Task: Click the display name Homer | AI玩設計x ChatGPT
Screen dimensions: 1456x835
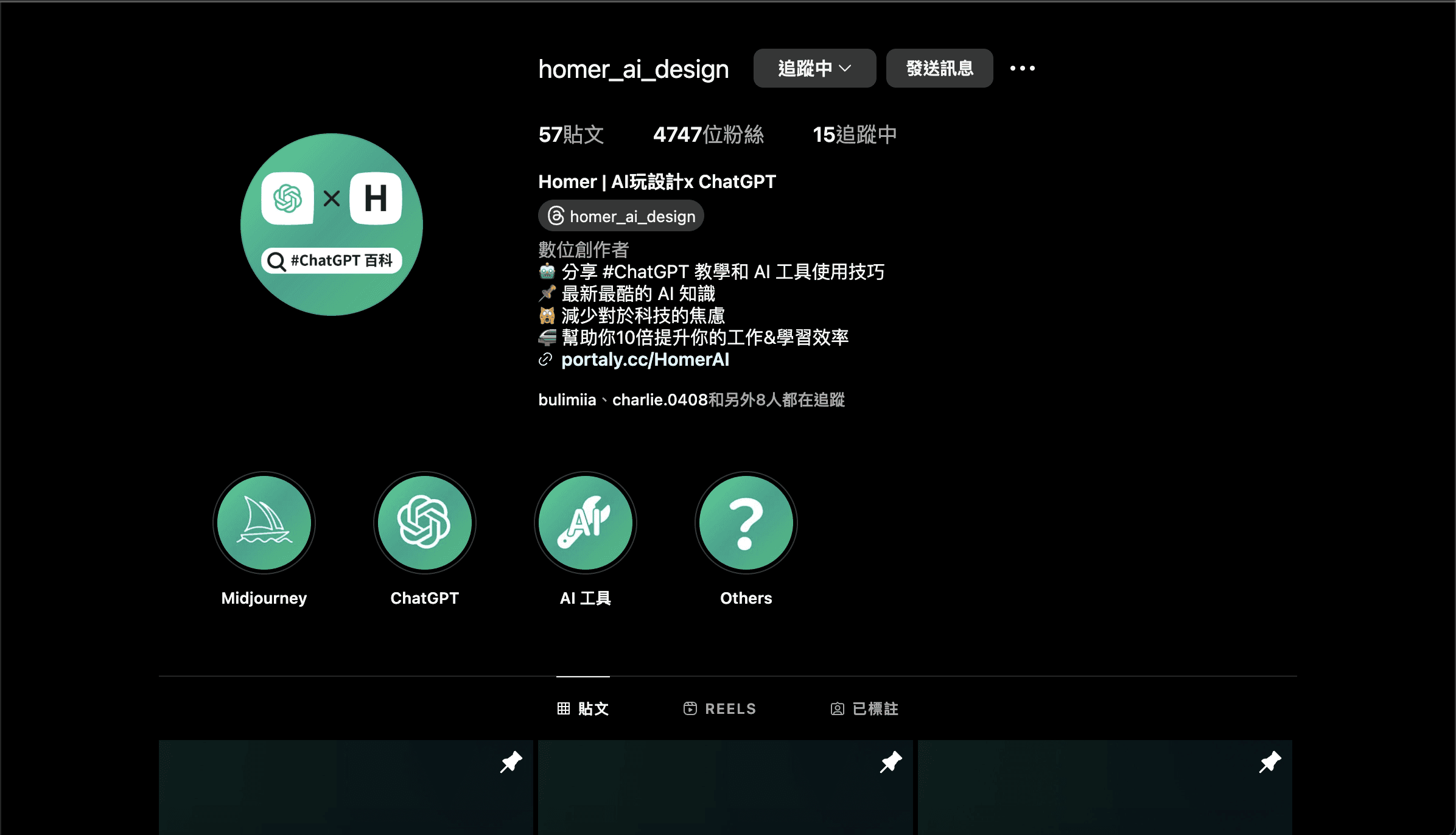Action: [657, 181]
